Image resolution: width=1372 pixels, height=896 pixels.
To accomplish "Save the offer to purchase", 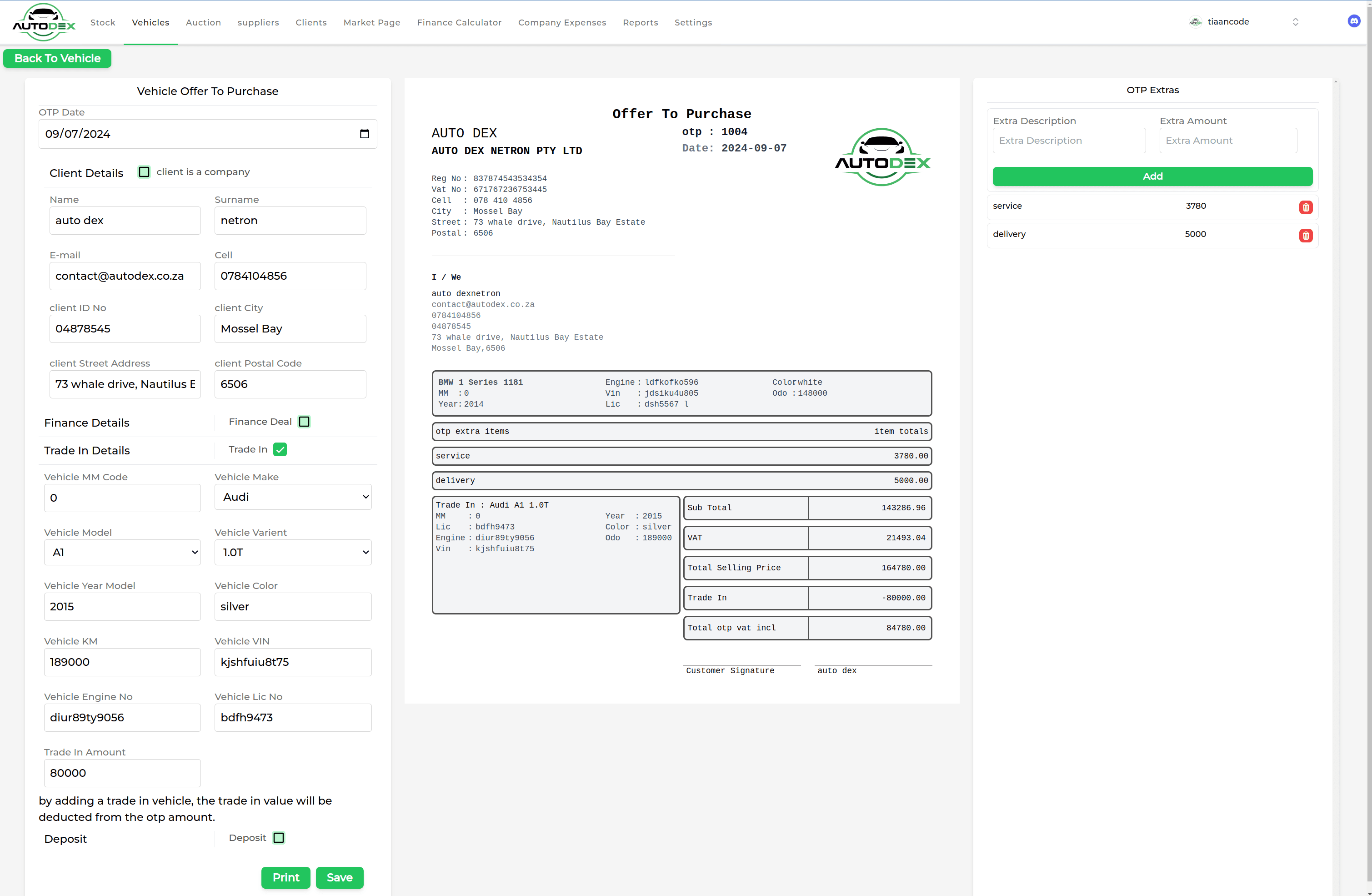I will pyautogui.click(x=340, y=877).
